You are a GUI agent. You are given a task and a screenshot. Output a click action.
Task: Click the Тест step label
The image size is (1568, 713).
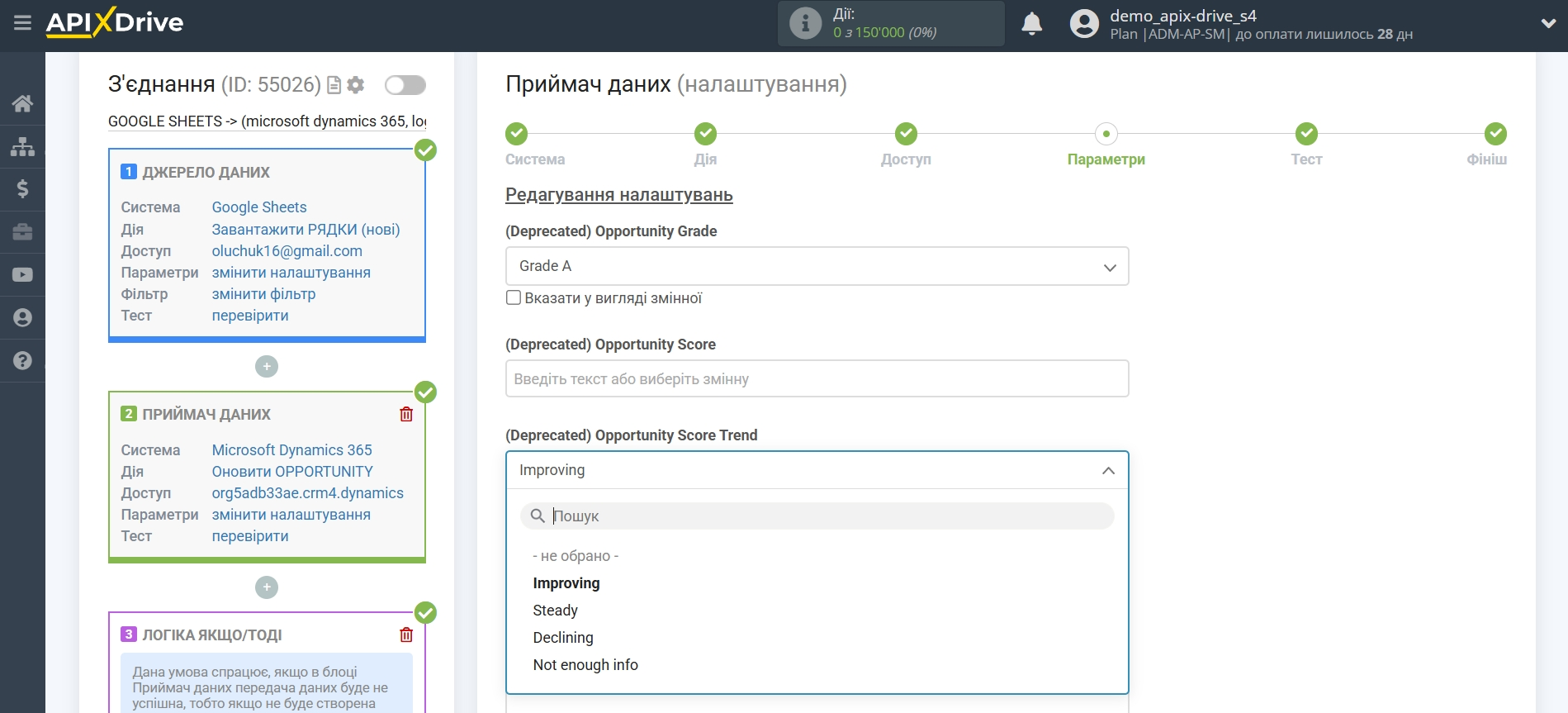pyautogui.click(x=1306, y=159)
